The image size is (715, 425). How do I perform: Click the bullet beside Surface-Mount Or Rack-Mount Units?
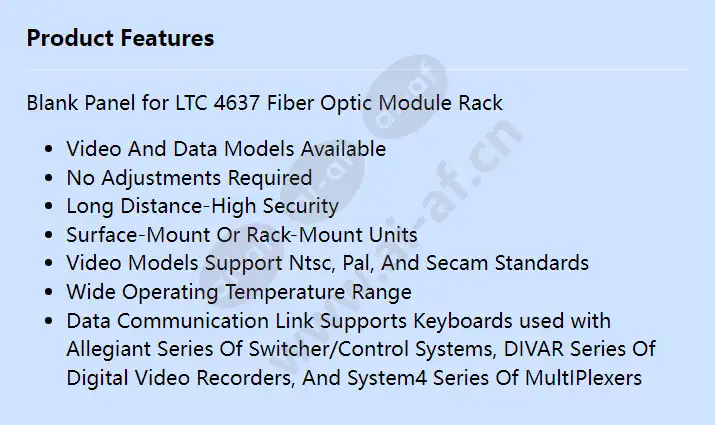coord(49,235)
